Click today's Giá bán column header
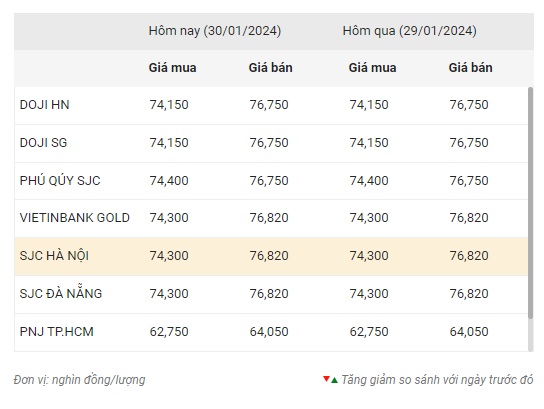The width and height of the screenshot is (544, 409). pyautogui.click(x=271, y=68)
